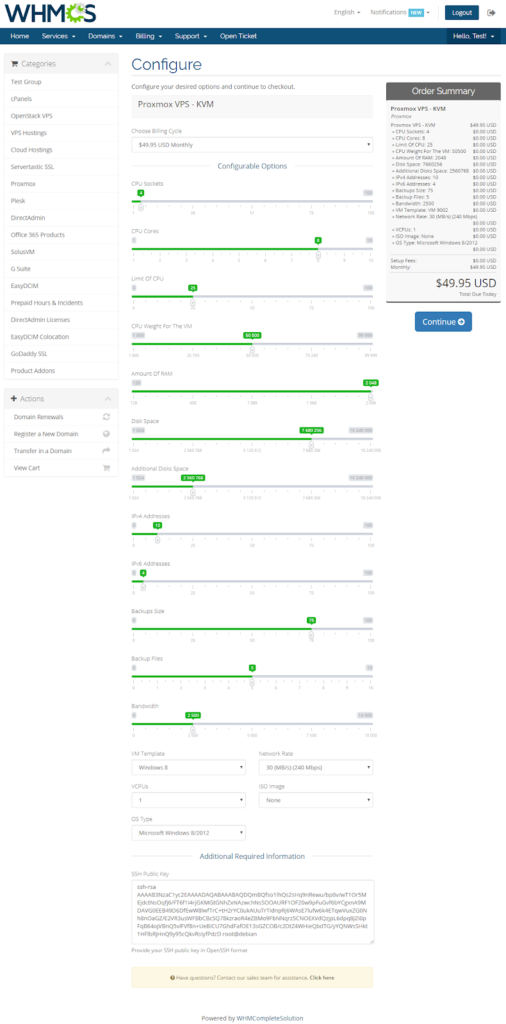Viewport: 506px width, 1024px height.
Task: Click the shopping cart Categories icon
Action: [x=15, y=64]
